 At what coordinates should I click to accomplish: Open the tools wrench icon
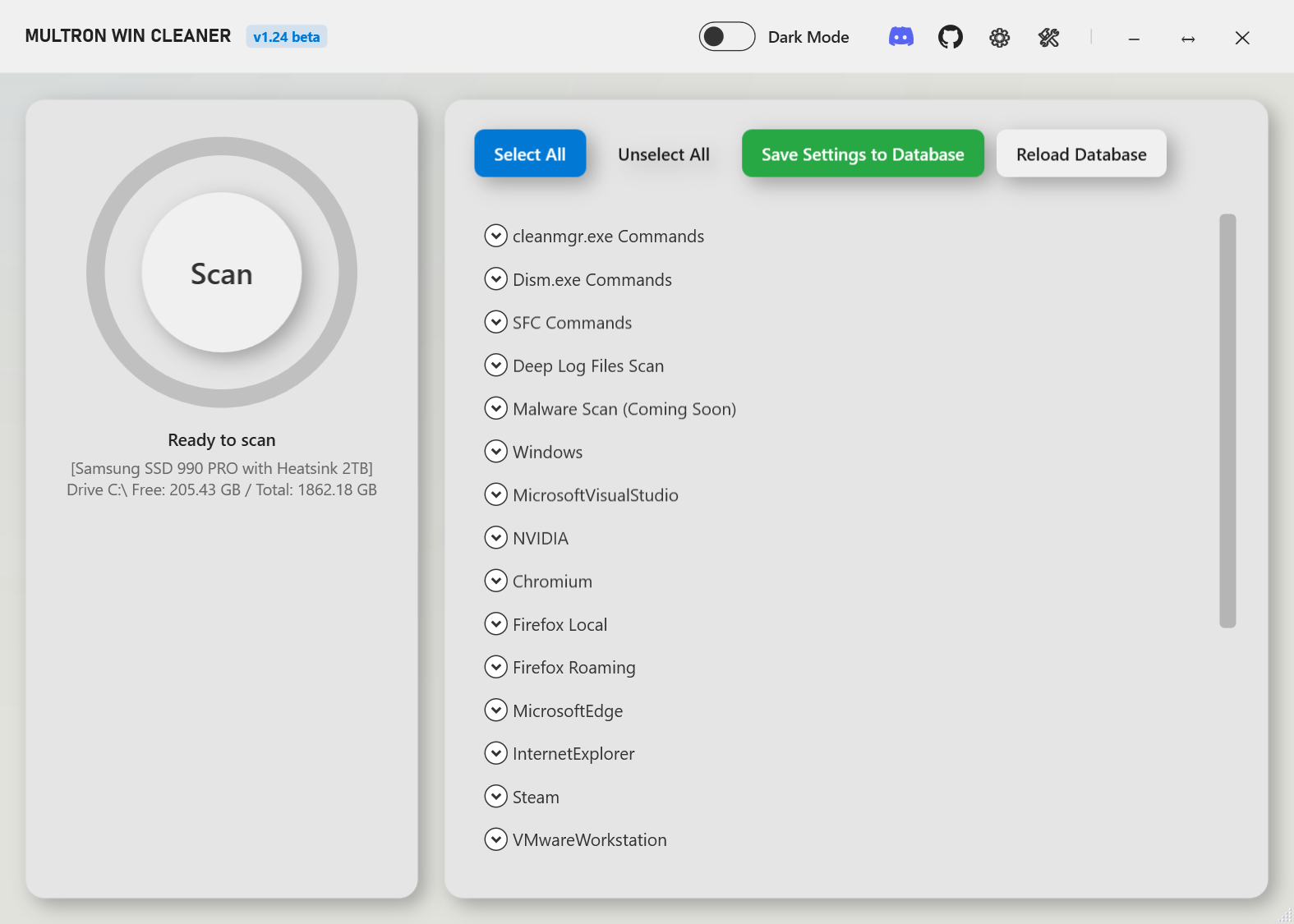pos(1048,37)
